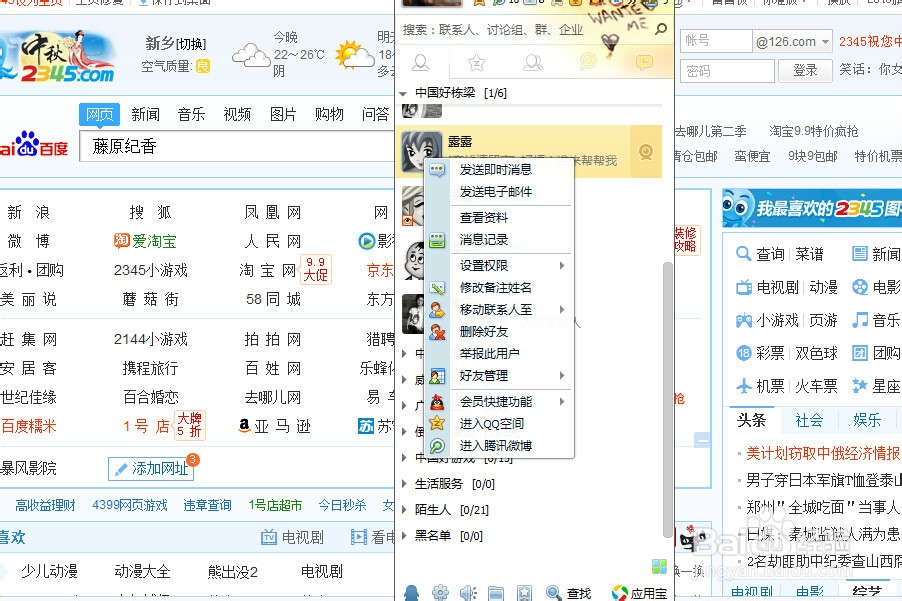Open the 亚马逊 Amazon site link
Screen dimensions: 902x601
pyautogui.click(x=274, y=426)
